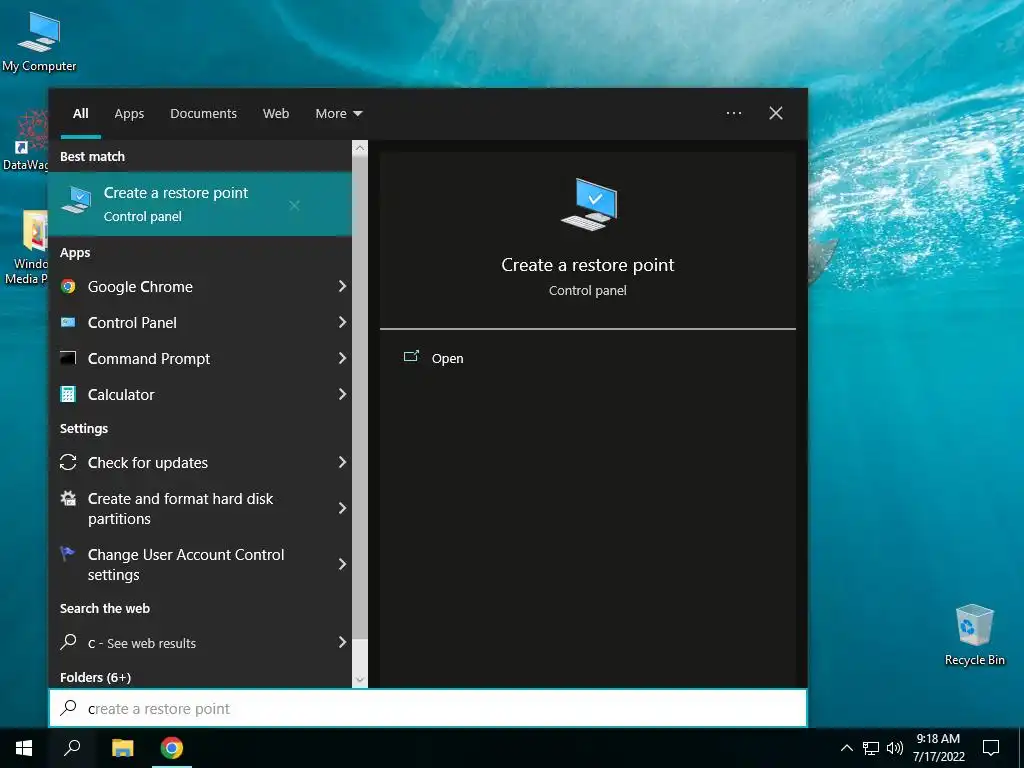Expand Check for updates arrow
The width and height of the screenshot is (1024, 768).
coord(342,462)
